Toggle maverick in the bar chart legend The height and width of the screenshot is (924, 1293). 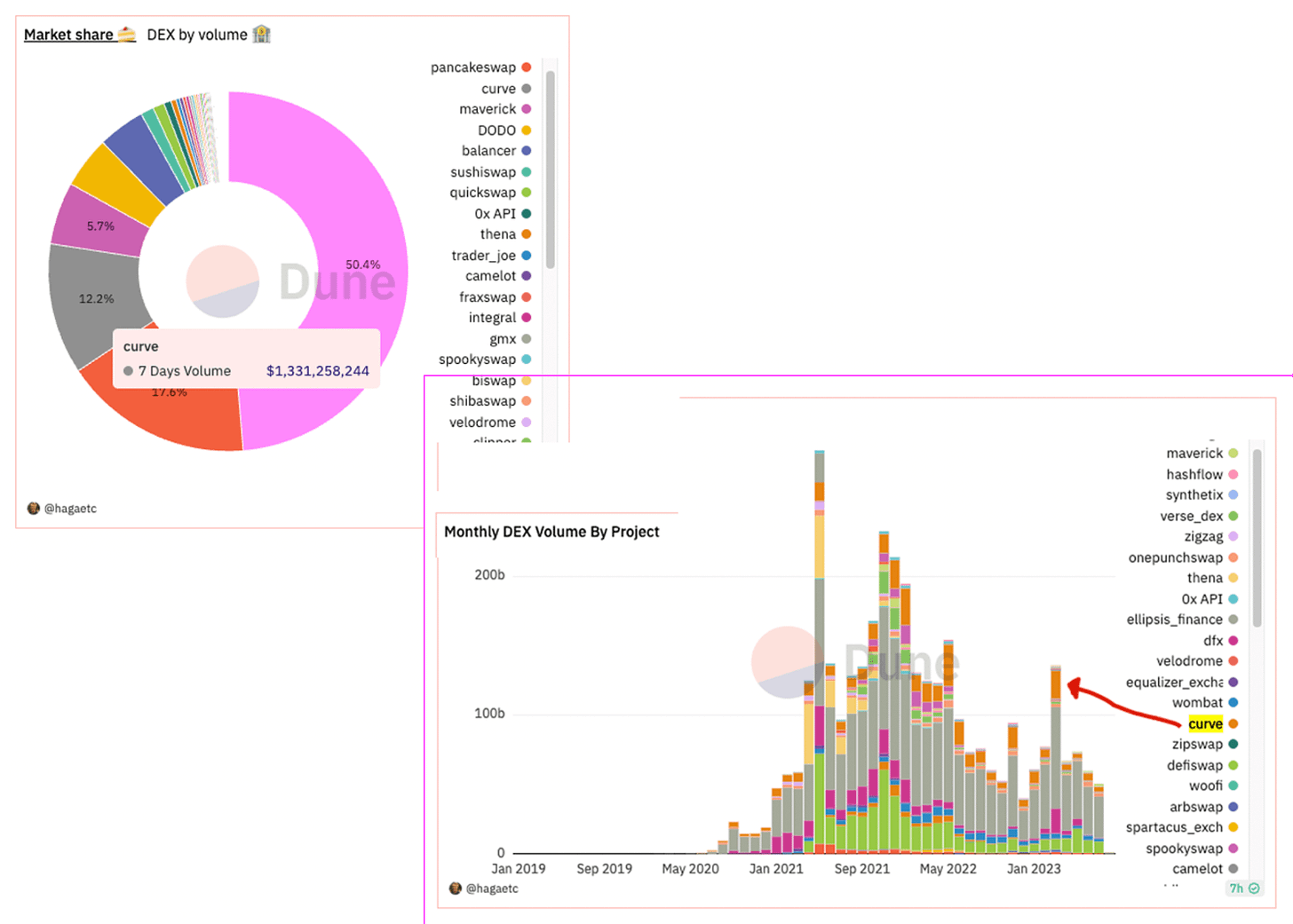coord(1202,454)
